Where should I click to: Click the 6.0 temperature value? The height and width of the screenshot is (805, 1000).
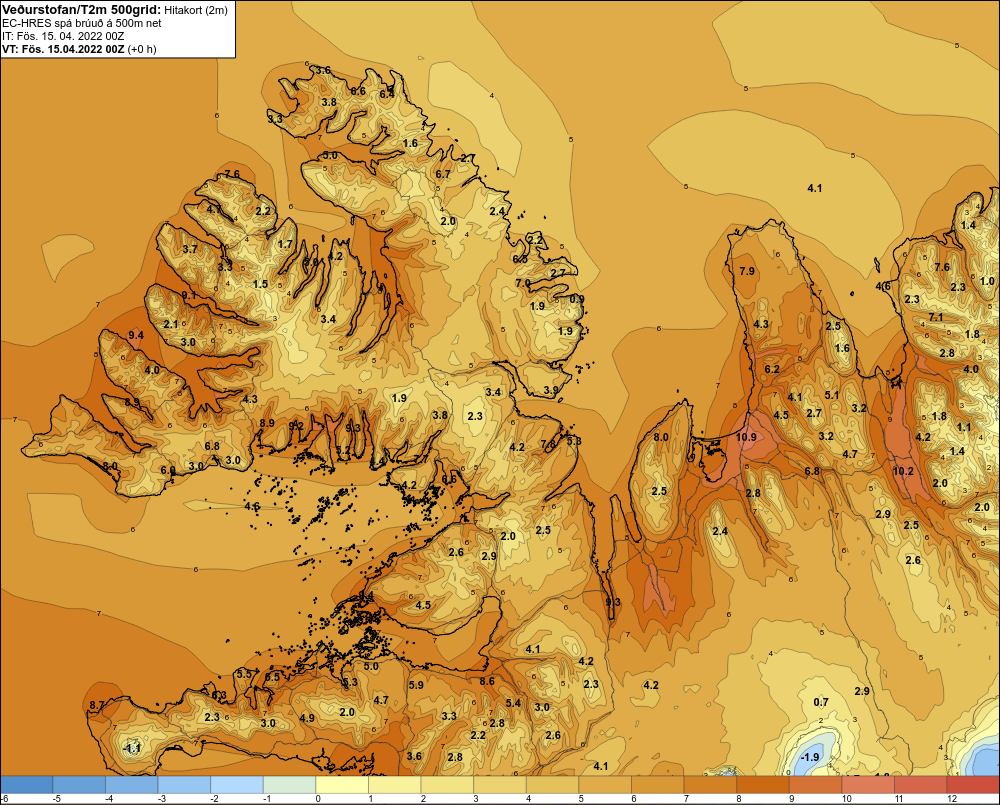click(168, 470)
